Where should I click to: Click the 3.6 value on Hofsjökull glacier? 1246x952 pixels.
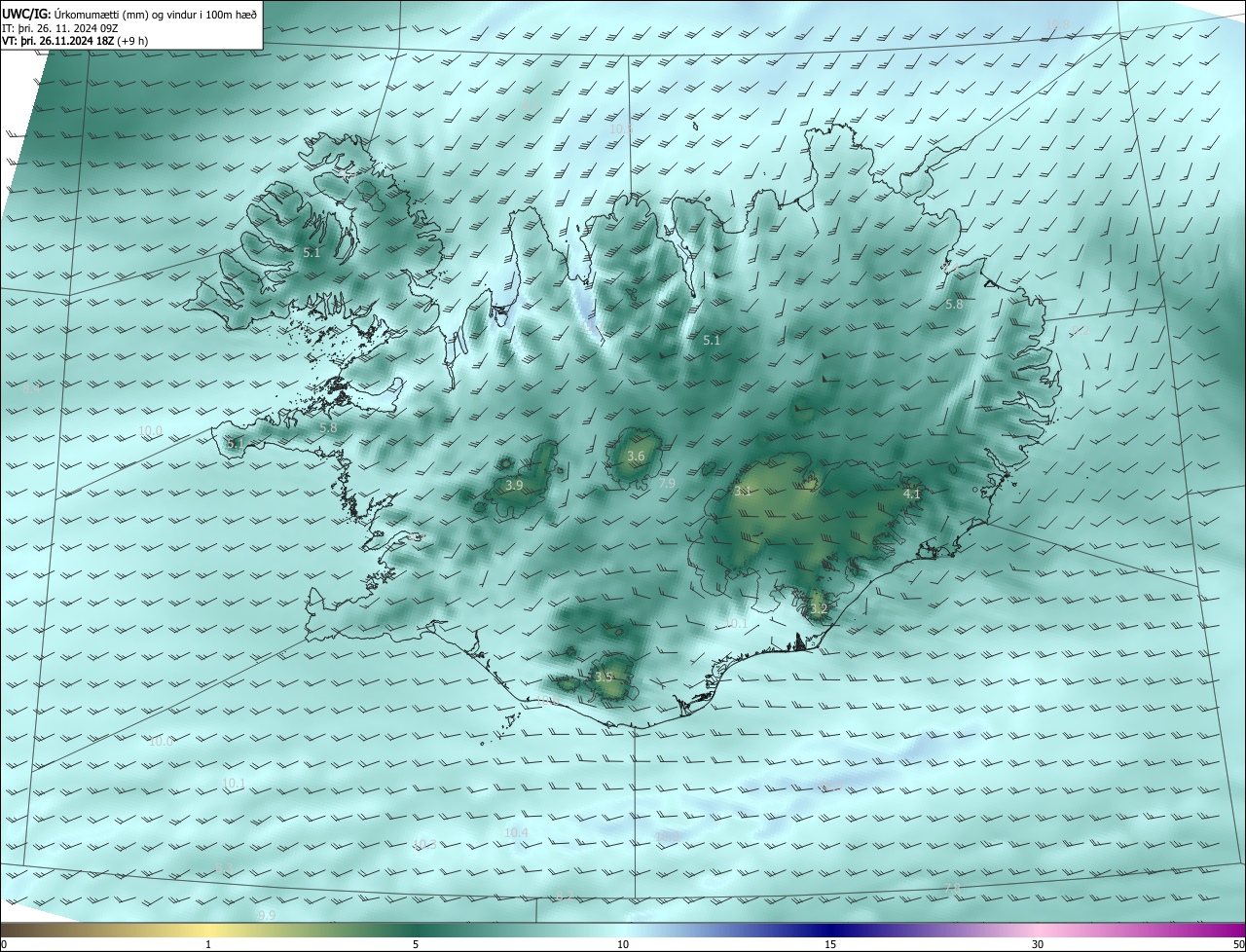[636, 457]
